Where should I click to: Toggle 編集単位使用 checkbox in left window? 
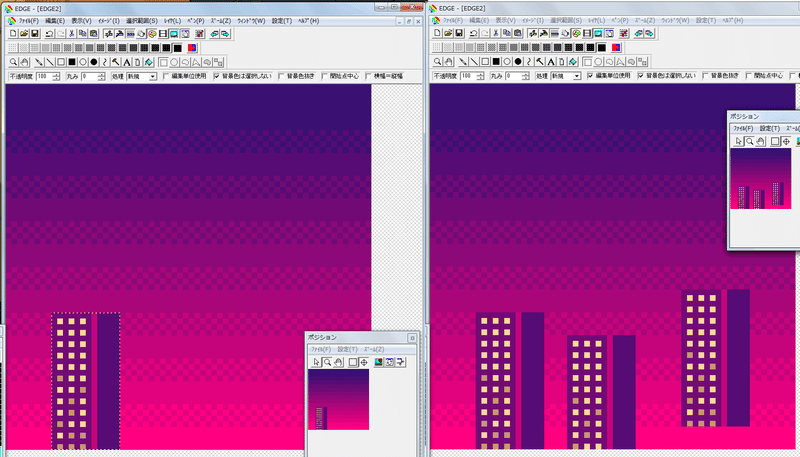[166, 77]
